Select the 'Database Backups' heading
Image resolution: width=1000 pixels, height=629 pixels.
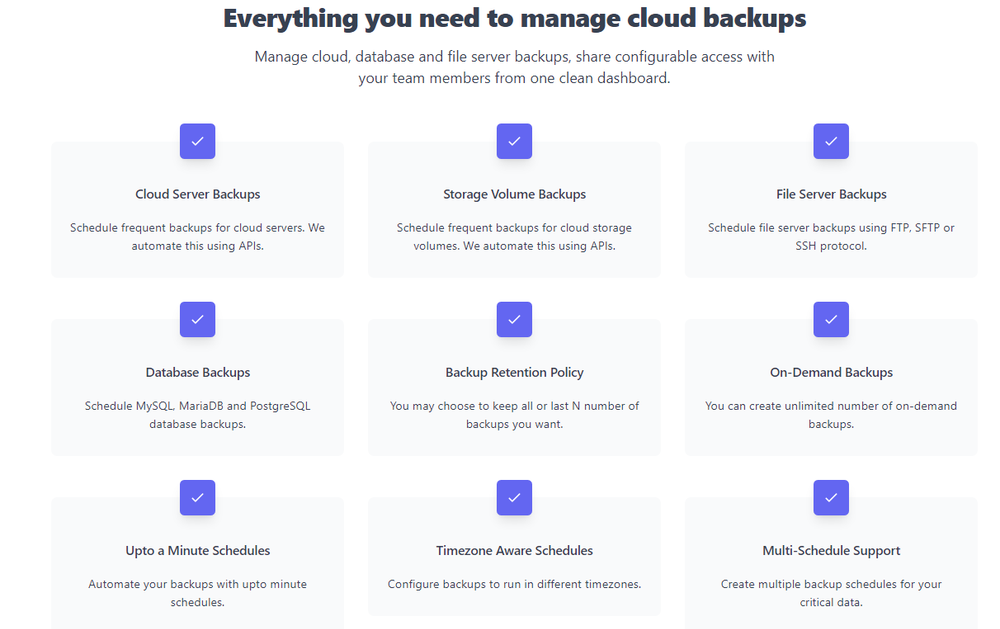(x=198, y=373)
